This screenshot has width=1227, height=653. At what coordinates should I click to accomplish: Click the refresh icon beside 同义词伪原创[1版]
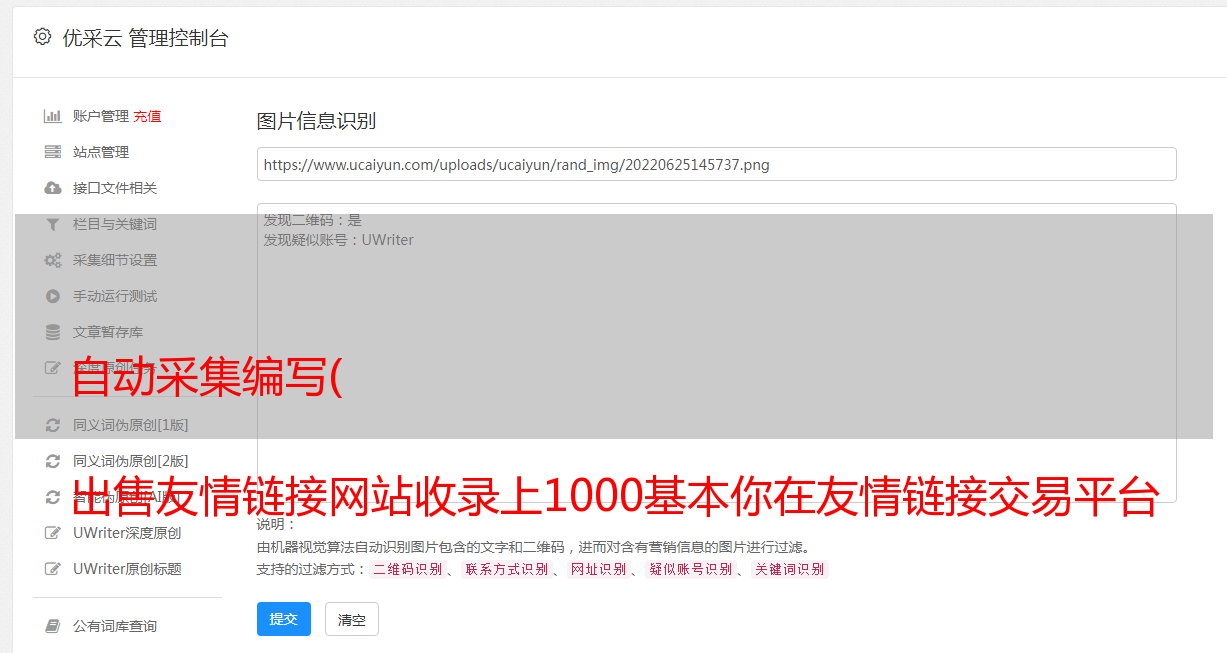pyautogui.click(x=53, y=425)
